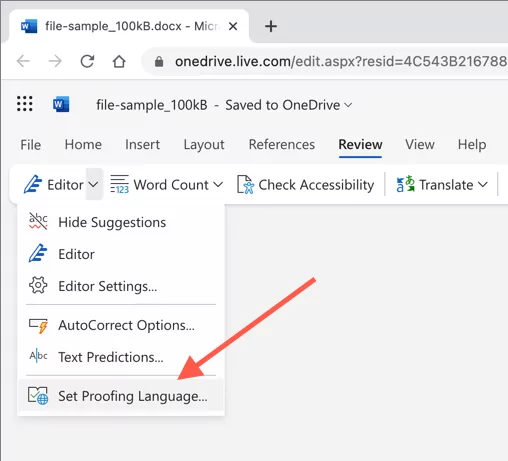Click the Editor pen icon in the ribbon

coord(33,184)
